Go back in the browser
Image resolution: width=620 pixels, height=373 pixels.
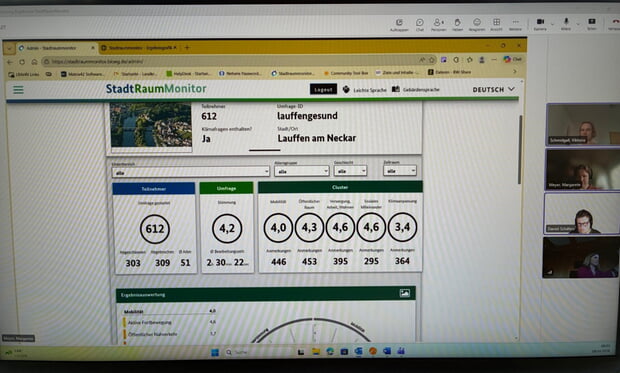point(10,62)
